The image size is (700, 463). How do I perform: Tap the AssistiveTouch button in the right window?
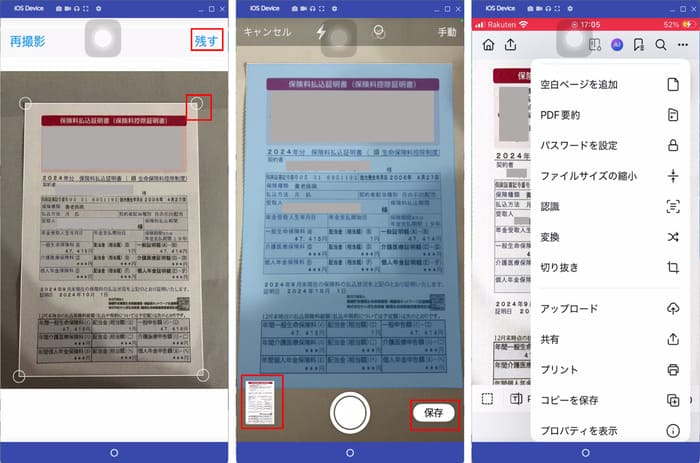(x=575, y=38)
